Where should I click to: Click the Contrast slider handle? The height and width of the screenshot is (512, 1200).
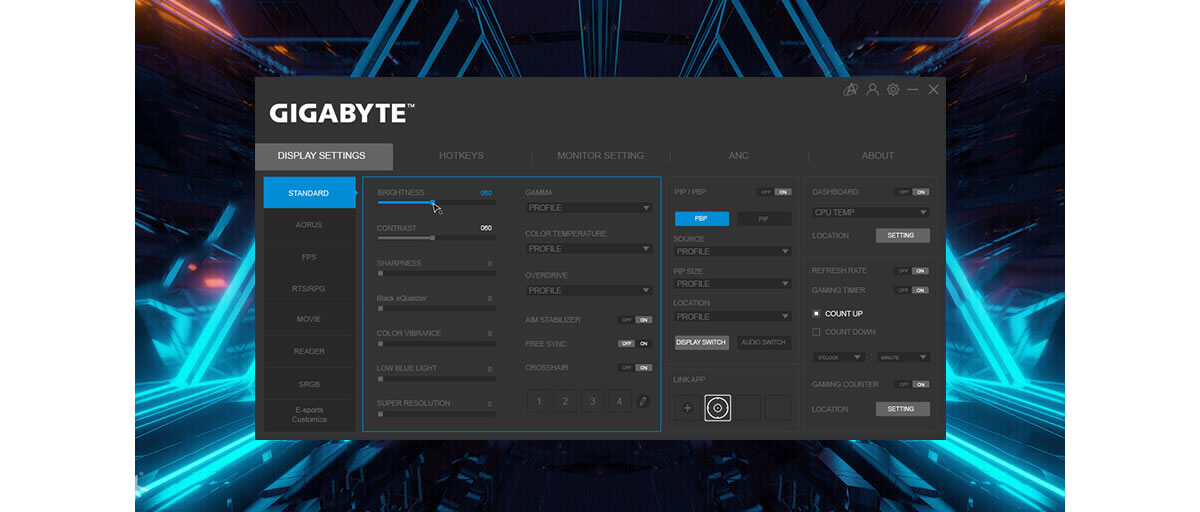[432, 238]
